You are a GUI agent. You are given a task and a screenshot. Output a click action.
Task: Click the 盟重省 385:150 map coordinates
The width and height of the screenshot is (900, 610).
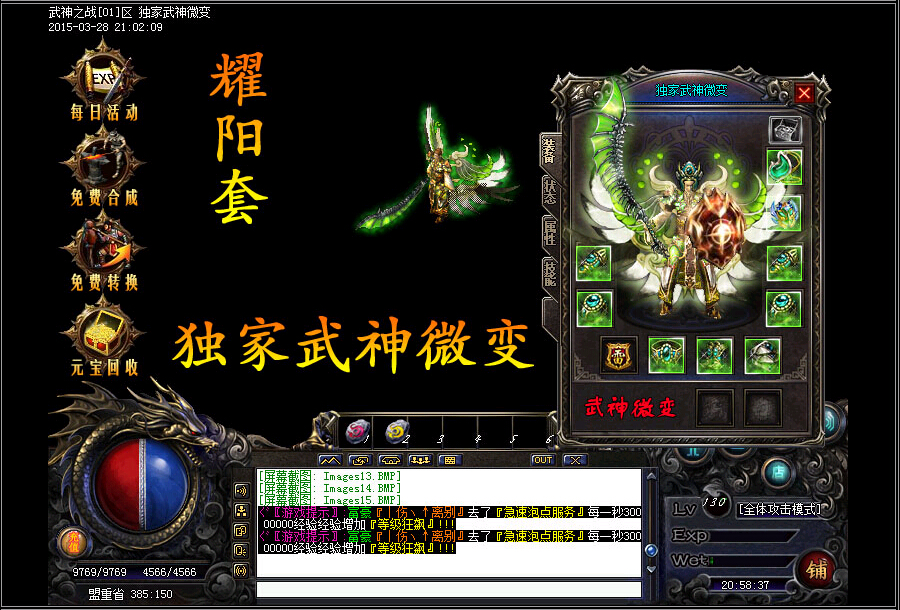(x=130, y=594)
